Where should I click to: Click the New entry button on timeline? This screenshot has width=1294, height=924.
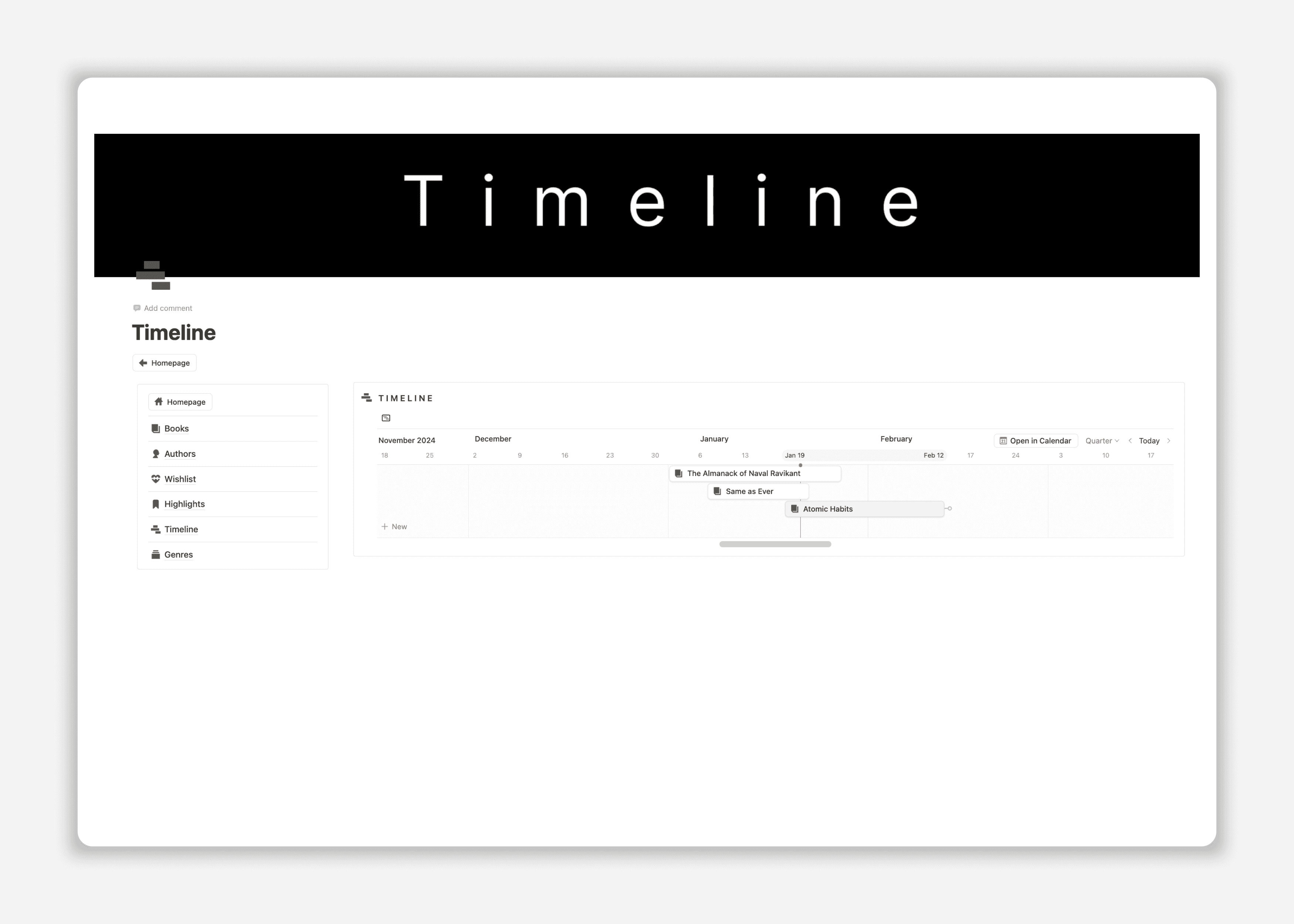pyautogui.click(x=395, y=526)
